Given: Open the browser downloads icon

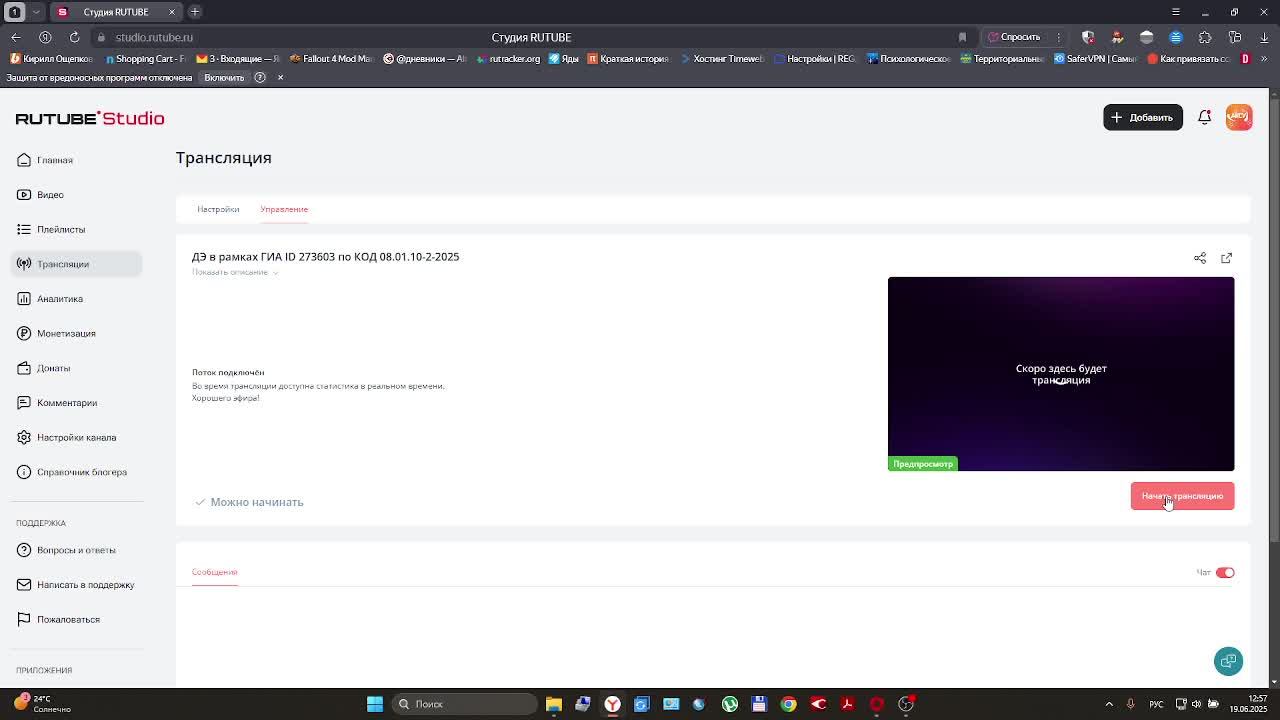Looking at the screenshot, I should tap(1264, 37).
